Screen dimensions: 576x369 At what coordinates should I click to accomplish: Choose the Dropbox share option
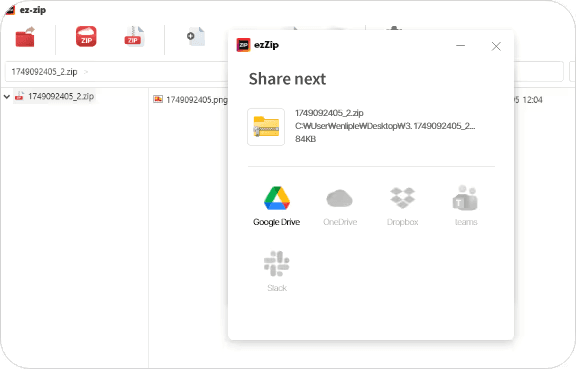(x=403, y=206)
